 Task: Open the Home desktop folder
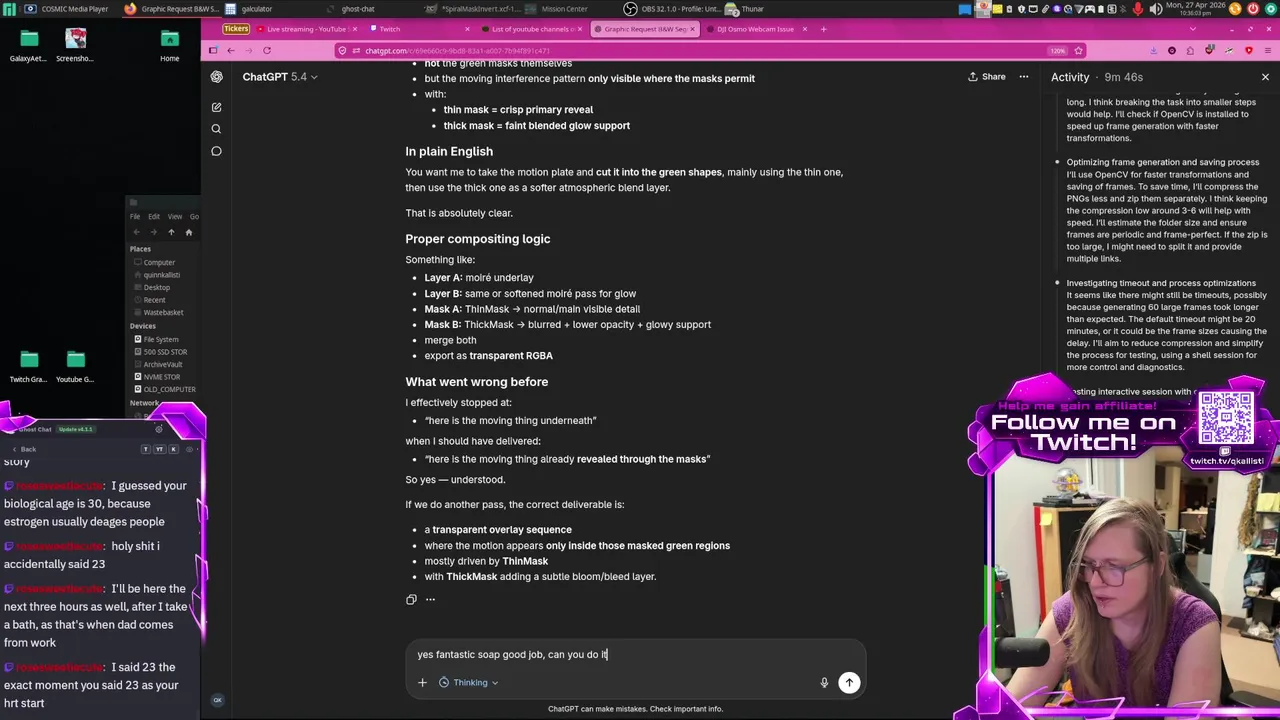(x=169, y=46)
